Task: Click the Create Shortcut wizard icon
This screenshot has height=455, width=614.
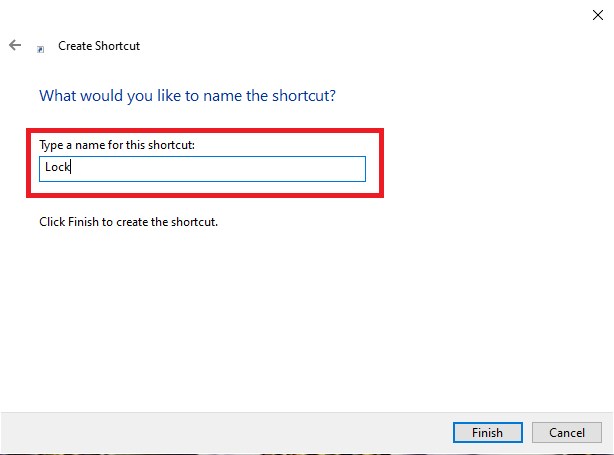Action: (x=40, y=49)
